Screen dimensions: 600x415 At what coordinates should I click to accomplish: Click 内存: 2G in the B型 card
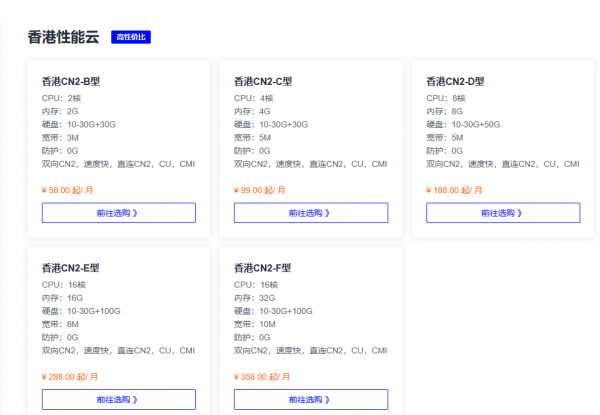pyautogui.click(x=60, y=111)
